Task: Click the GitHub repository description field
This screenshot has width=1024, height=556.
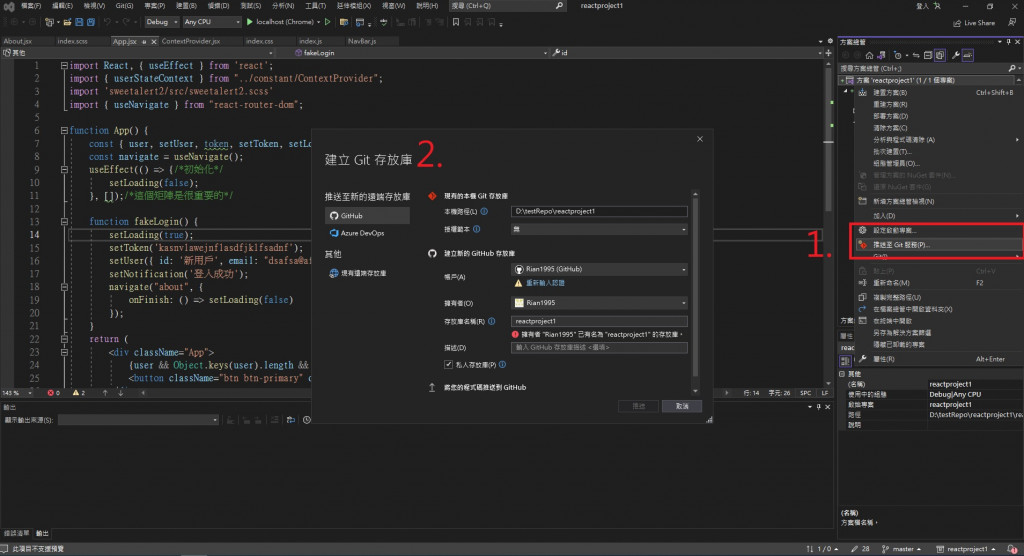Action: [x=599, y=348]
